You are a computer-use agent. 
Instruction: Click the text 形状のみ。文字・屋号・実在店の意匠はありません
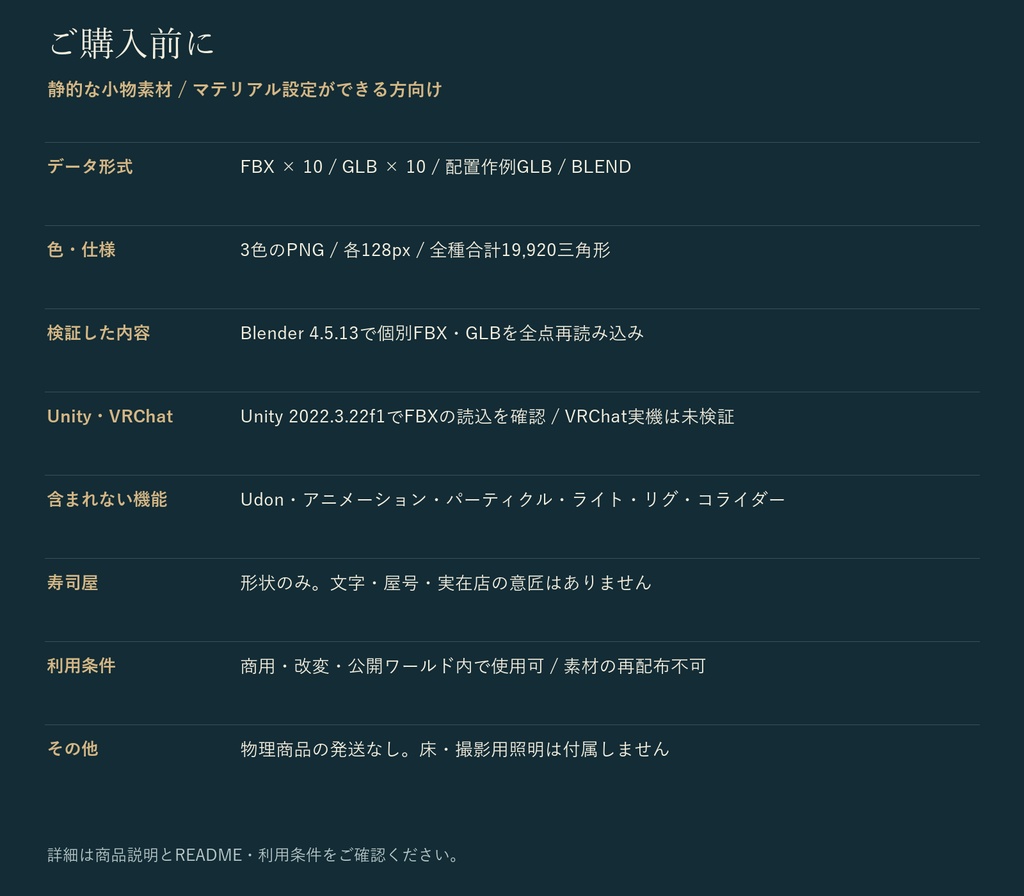pos(446,583)
